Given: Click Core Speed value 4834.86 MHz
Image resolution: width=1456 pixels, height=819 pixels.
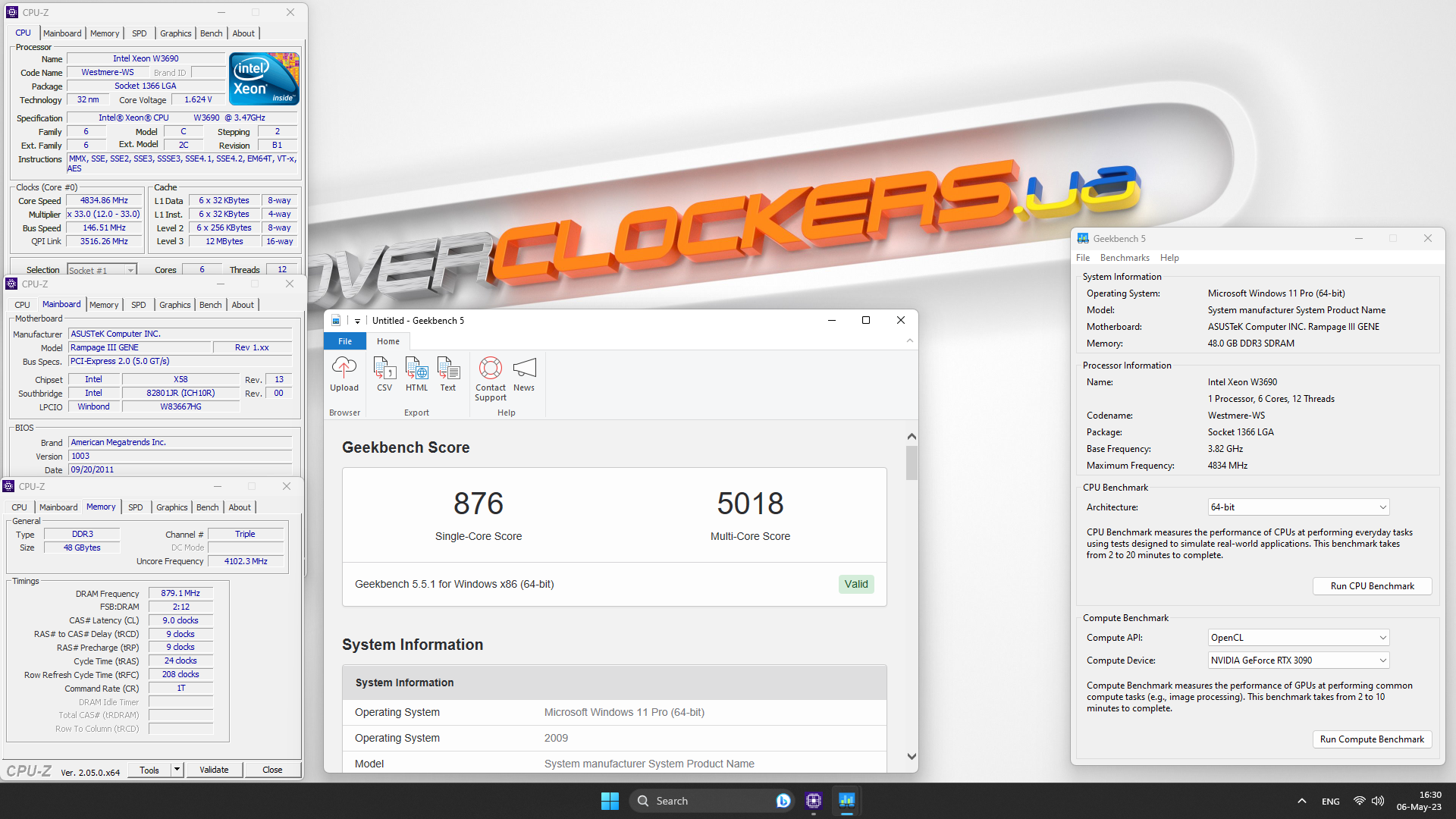Looking at the screenshot, I should point(105,201).
